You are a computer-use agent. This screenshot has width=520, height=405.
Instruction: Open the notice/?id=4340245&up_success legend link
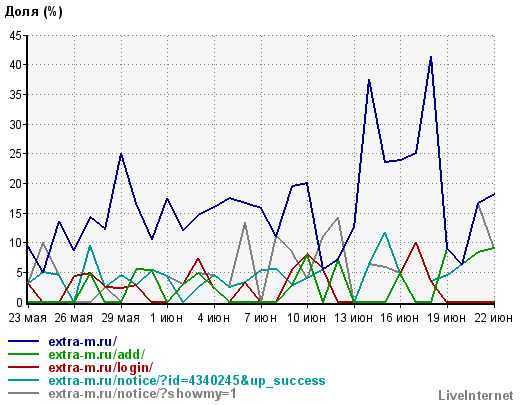(x=187, y=380)
